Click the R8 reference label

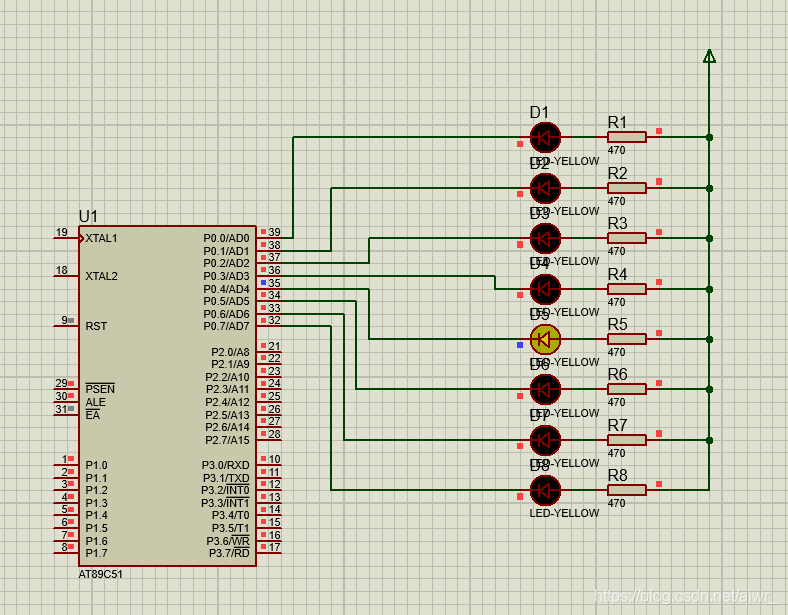point(618,475)
